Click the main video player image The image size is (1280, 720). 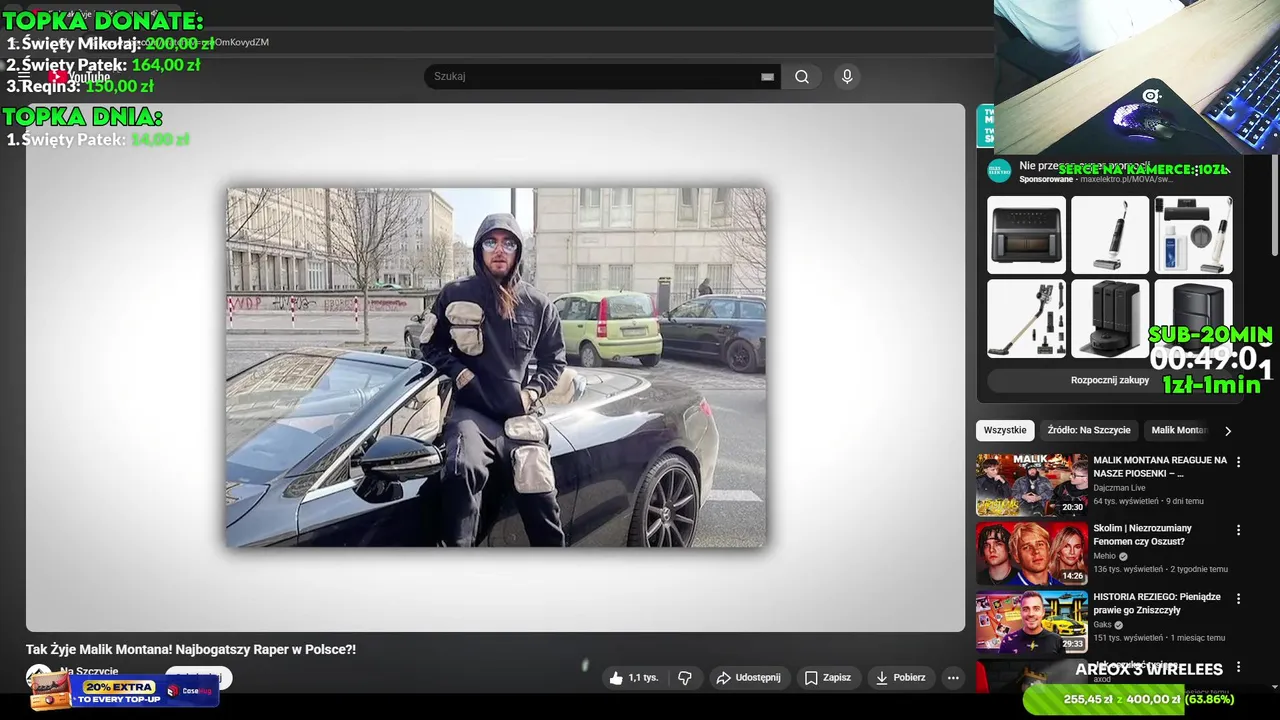(x=496, y=367)
